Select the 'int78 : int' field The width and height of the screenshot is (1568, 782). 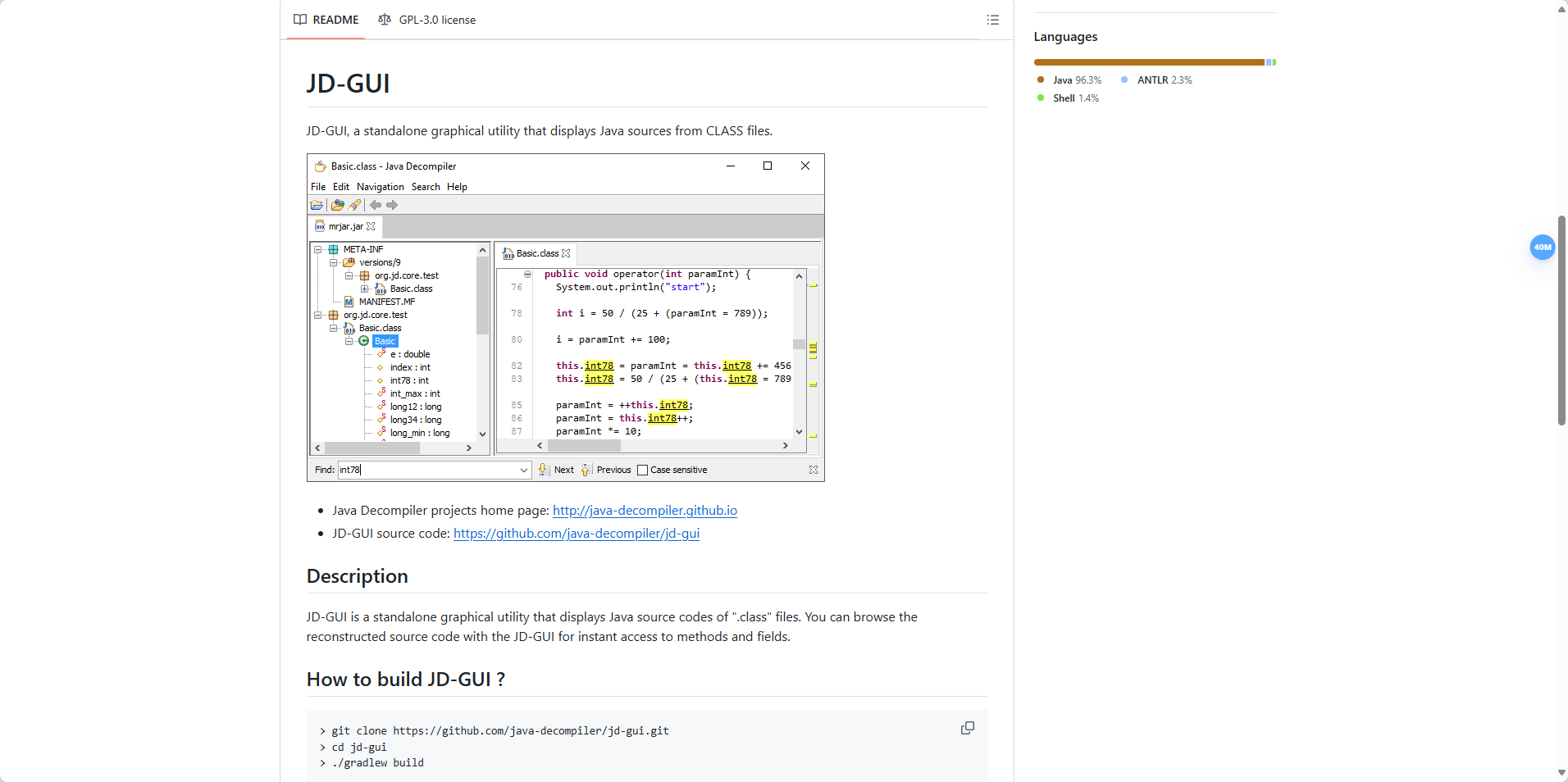[x=408, y=380]
